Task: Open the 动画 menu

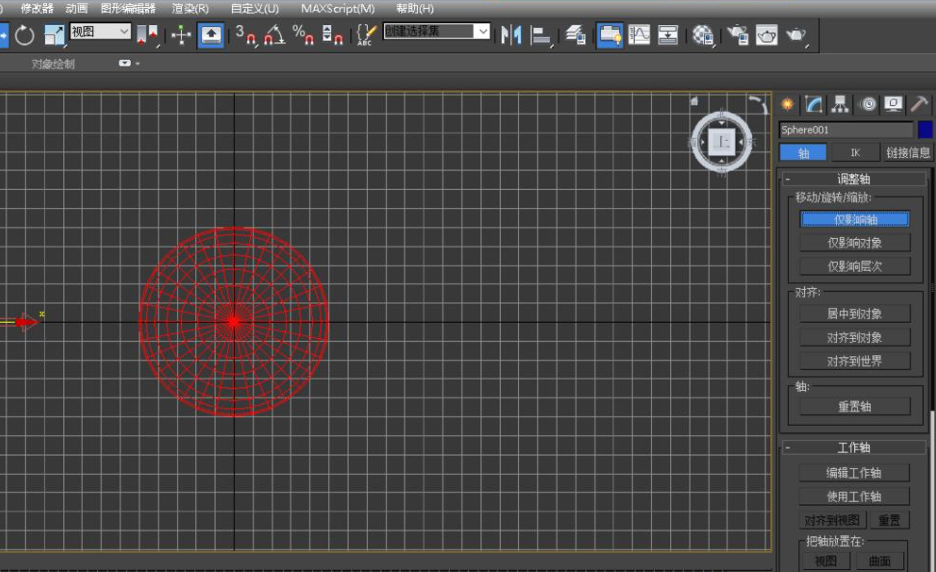Action: [x=76, y=8]
